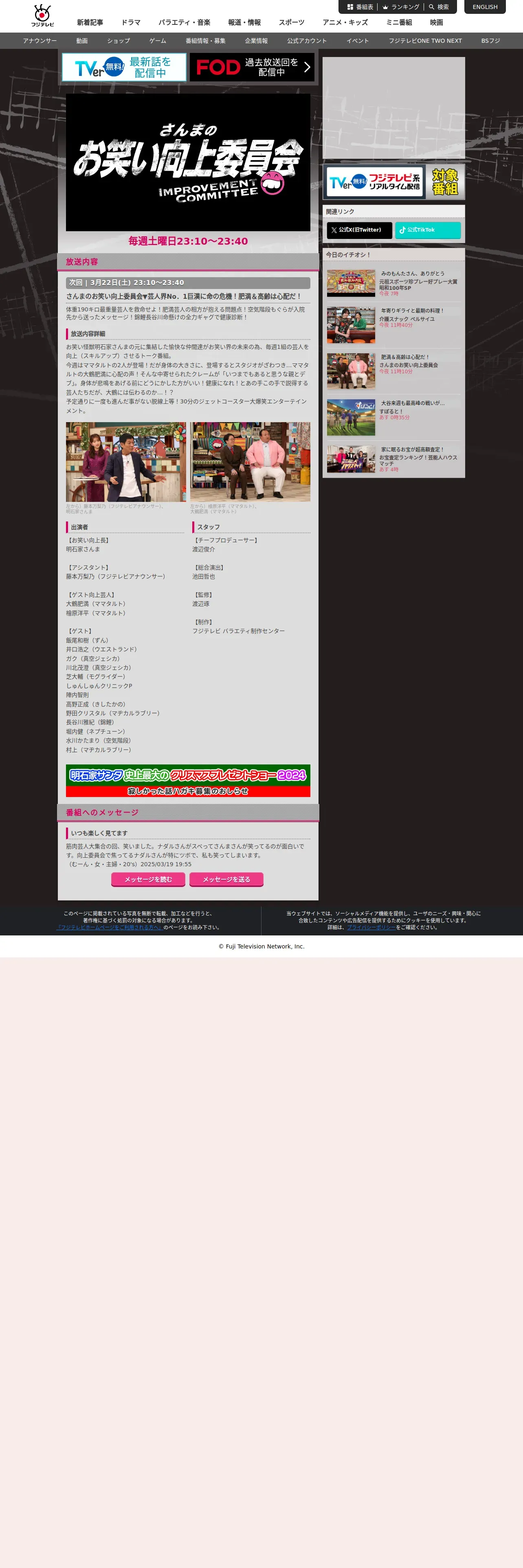Open フジテレビONE TWO NEXT link
523x1568 pixels.
coord(425,41)
